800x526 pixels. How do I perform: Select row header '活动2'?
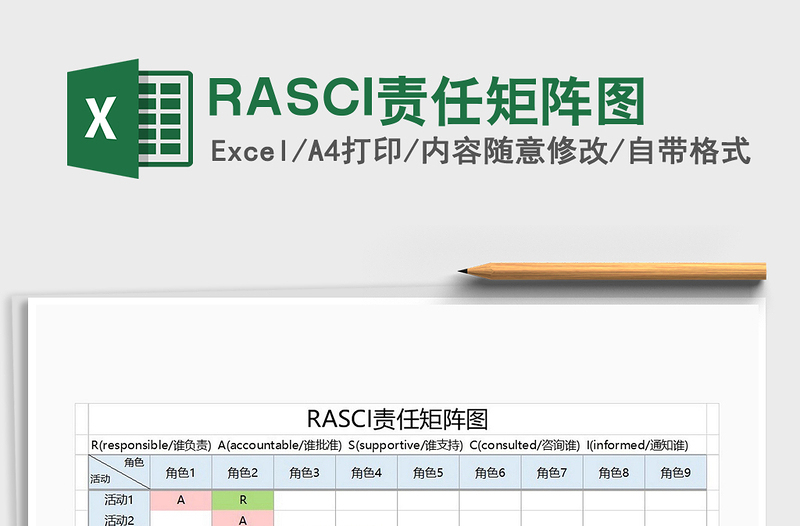119,519
